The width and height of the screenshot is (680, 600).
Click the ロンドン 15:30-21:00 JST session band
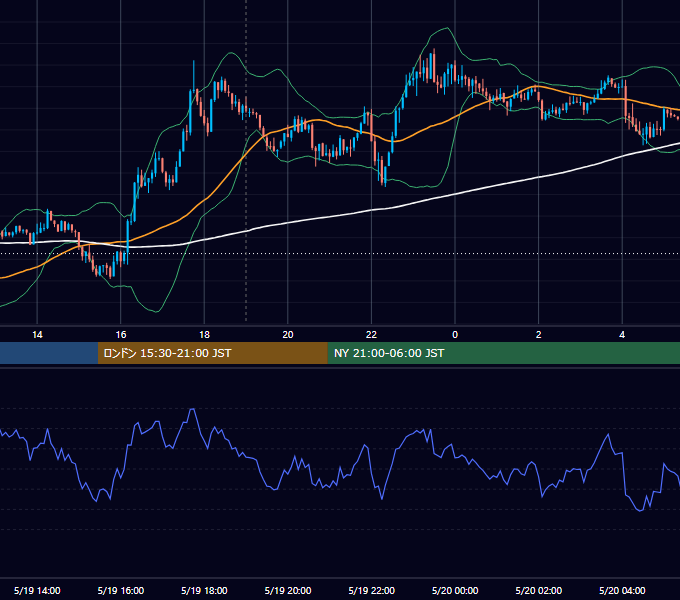click(x=212, y=353)
